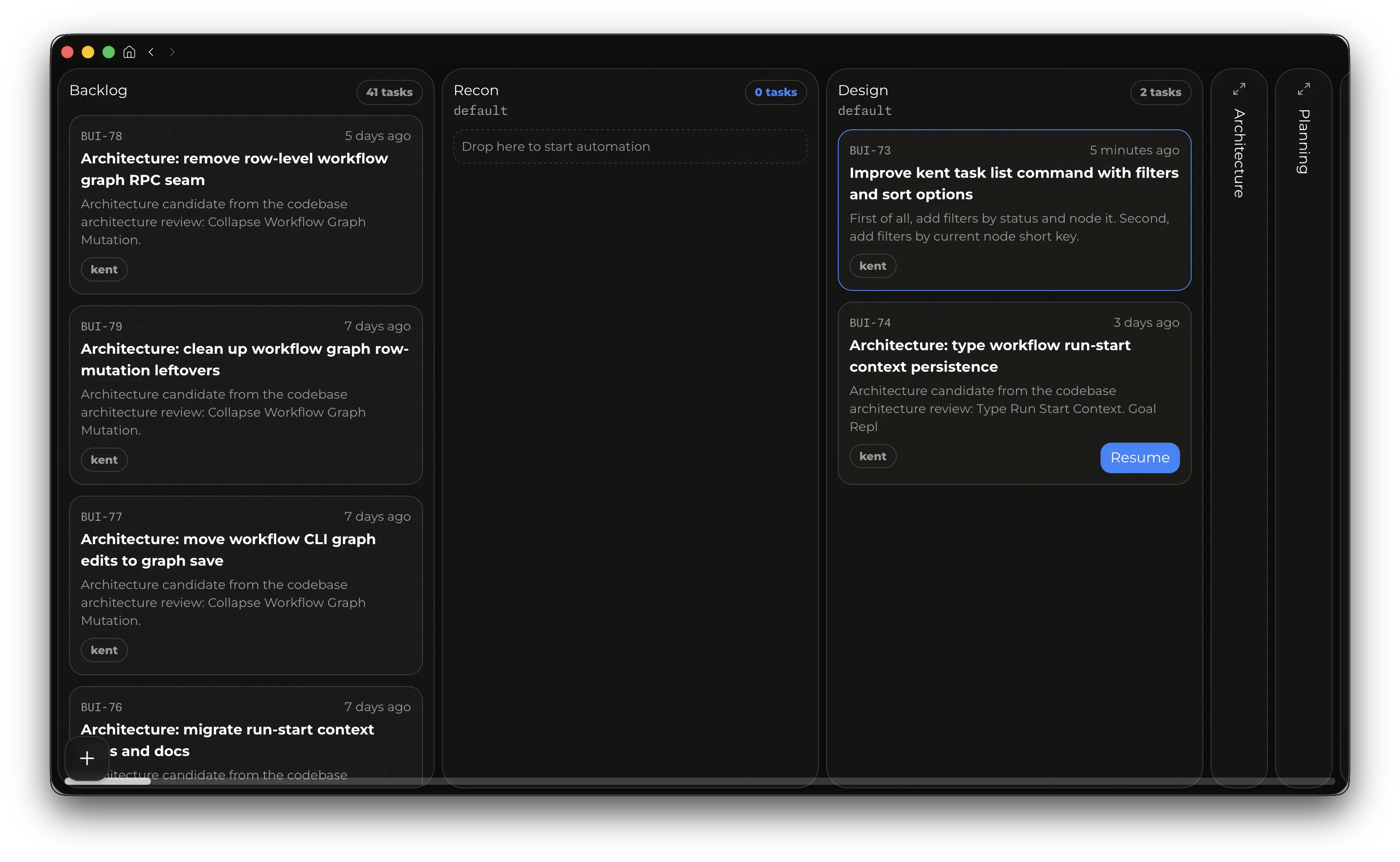
Task: Resume the BUI-74 task
Action: point(1140,458)
